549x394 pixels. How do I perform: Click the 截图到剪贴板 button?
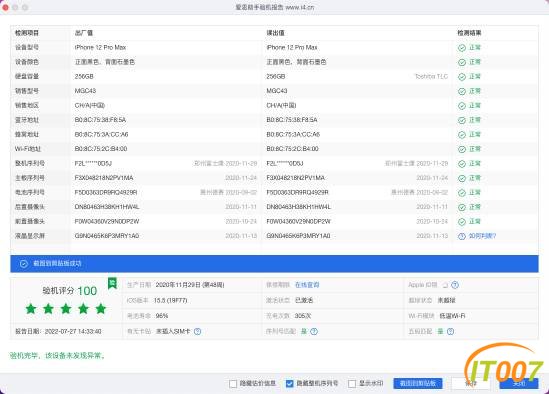(418, 383)
